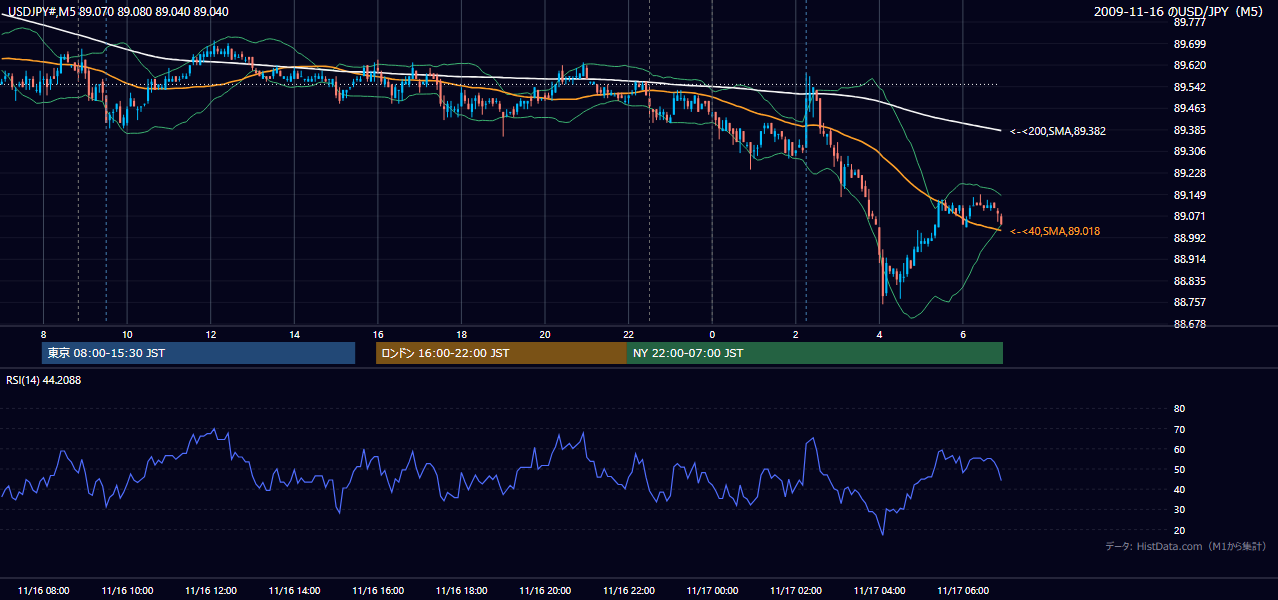The height and width of the screenshot is (600, 1278).
Task: Click price axis value 89.620
Action: point(1189,65)
